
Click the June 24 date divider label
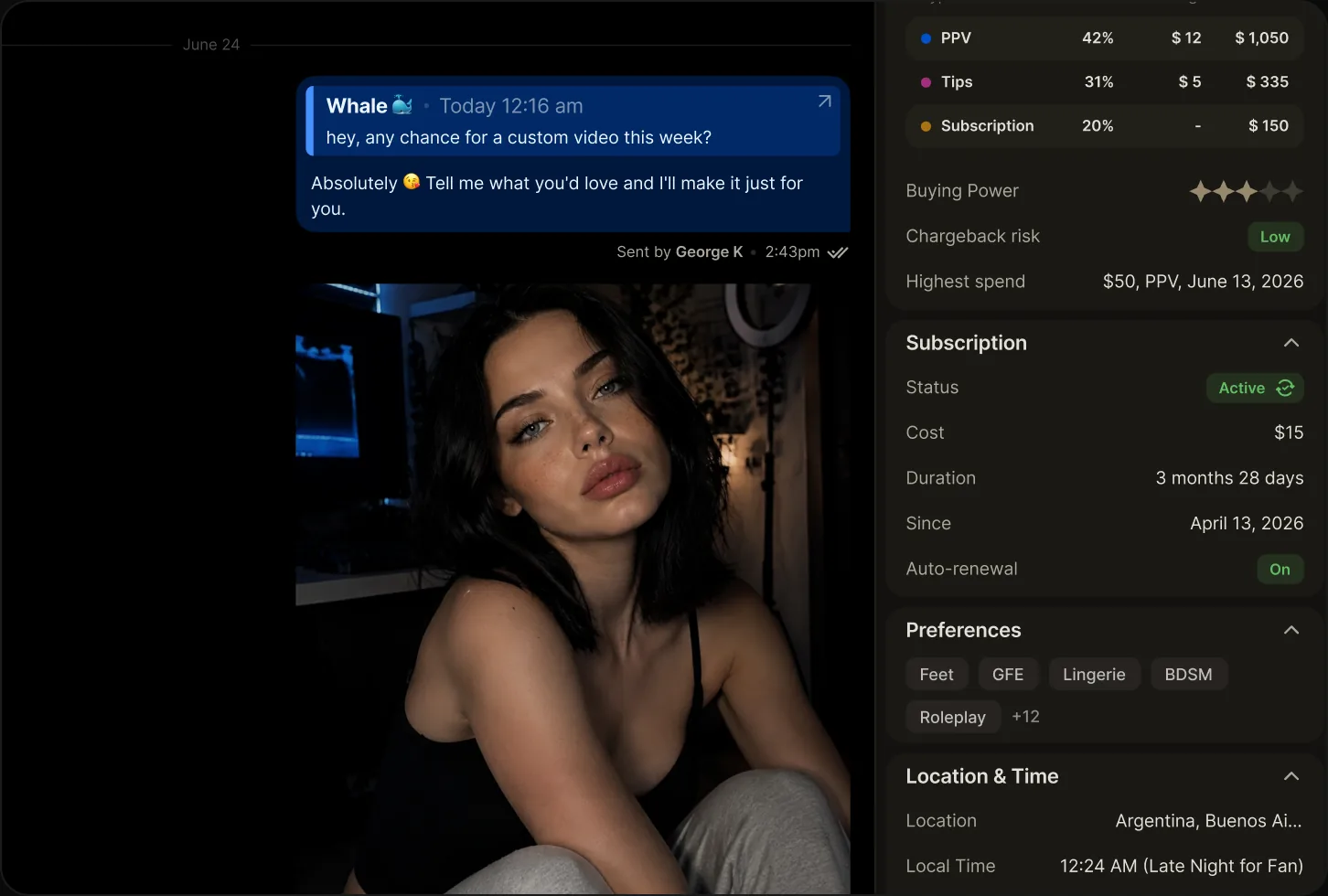point(211,45)
